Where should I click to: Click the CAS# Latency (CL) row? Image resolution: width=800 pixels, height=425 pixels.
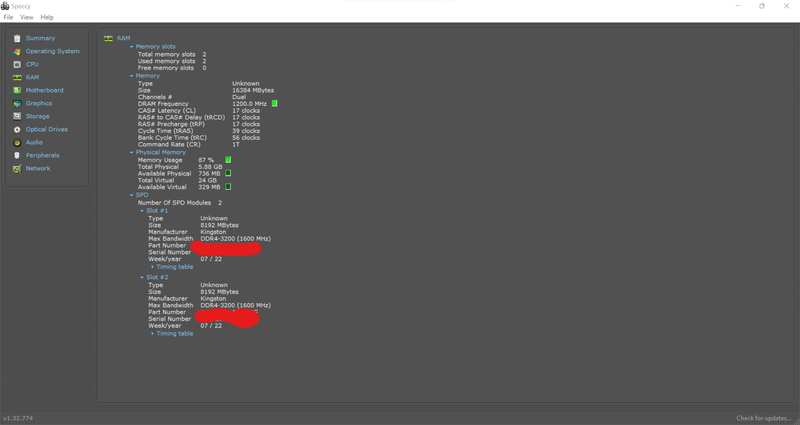tap(199, 111)
